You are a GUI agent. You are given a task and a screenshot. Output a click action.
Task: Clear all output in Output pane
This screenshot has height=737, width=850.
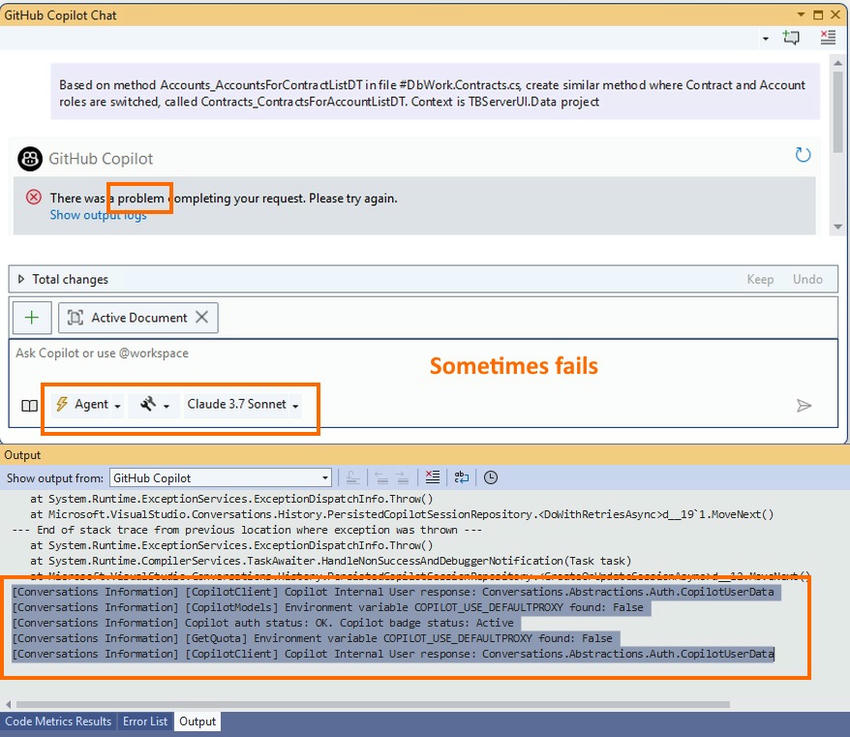click(432, 477)
